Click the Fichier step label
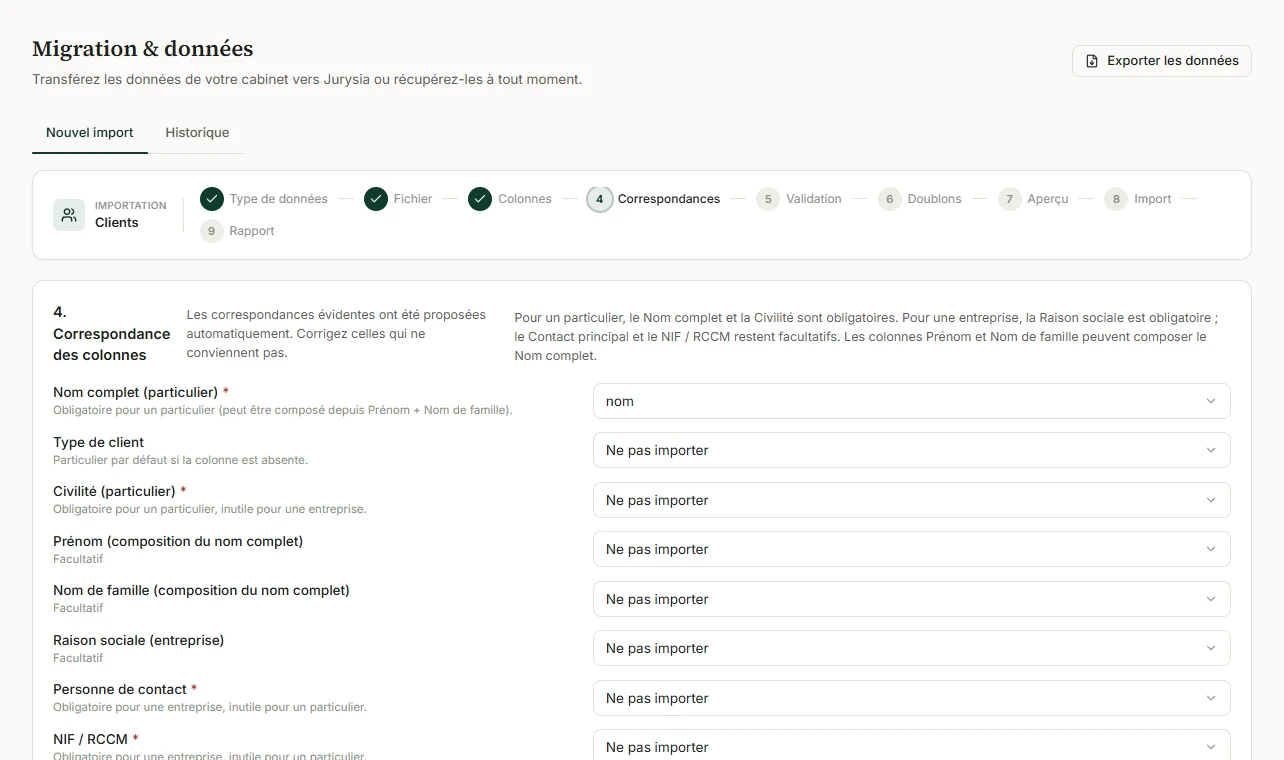Viewport: 1284px width, 760px height. (413, 199)
